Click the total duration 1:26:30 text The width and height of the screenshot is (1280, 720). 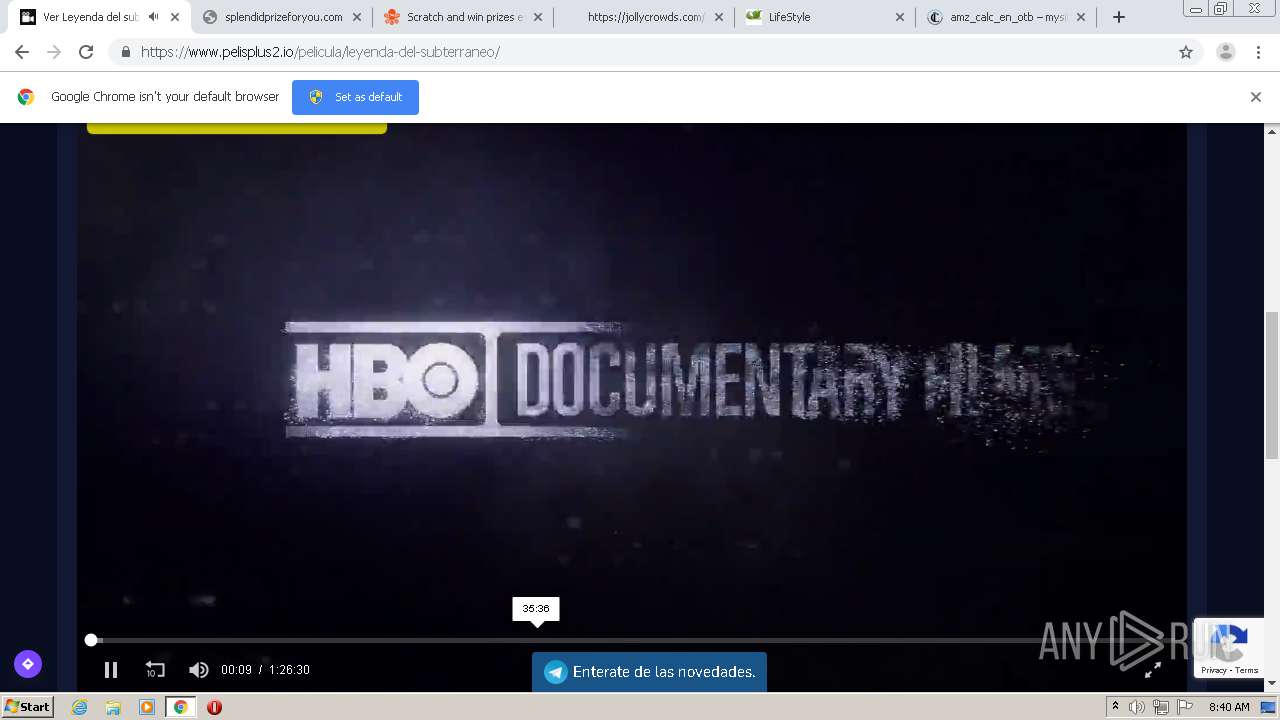pyautogui.click(x=289, y=670)
